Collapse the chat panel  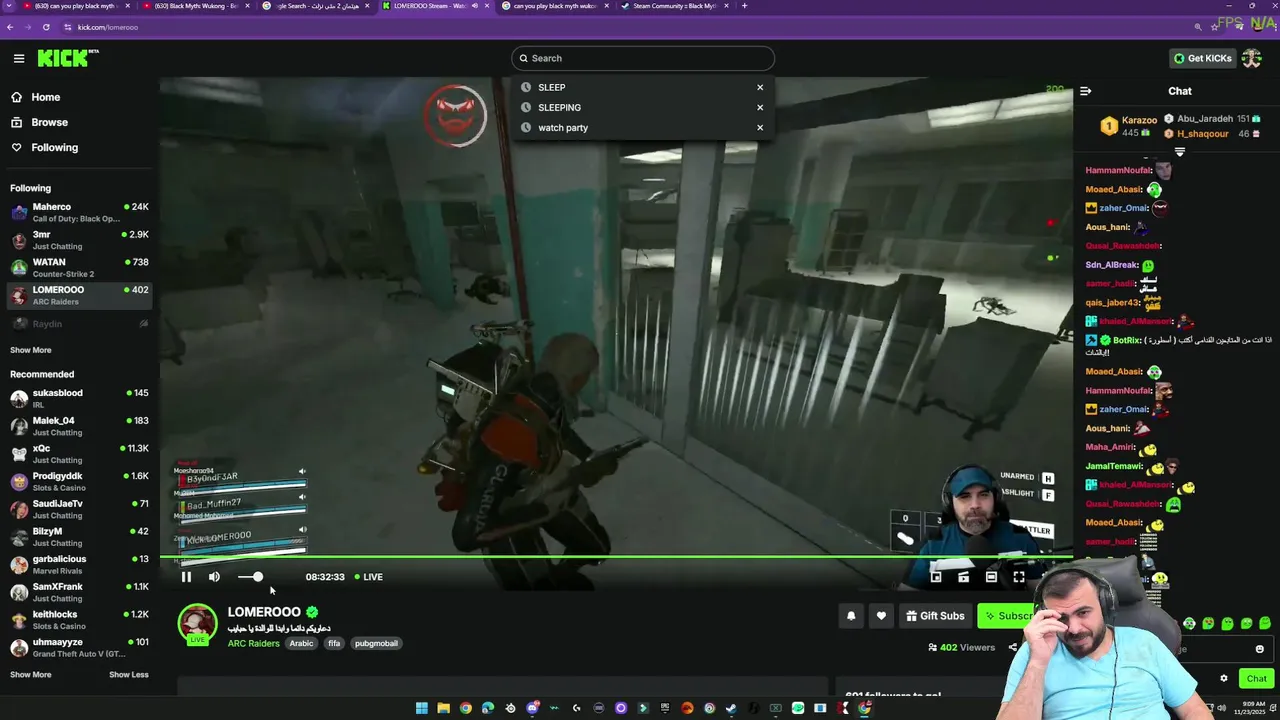pyautogui.click(x=1086, y=91)
